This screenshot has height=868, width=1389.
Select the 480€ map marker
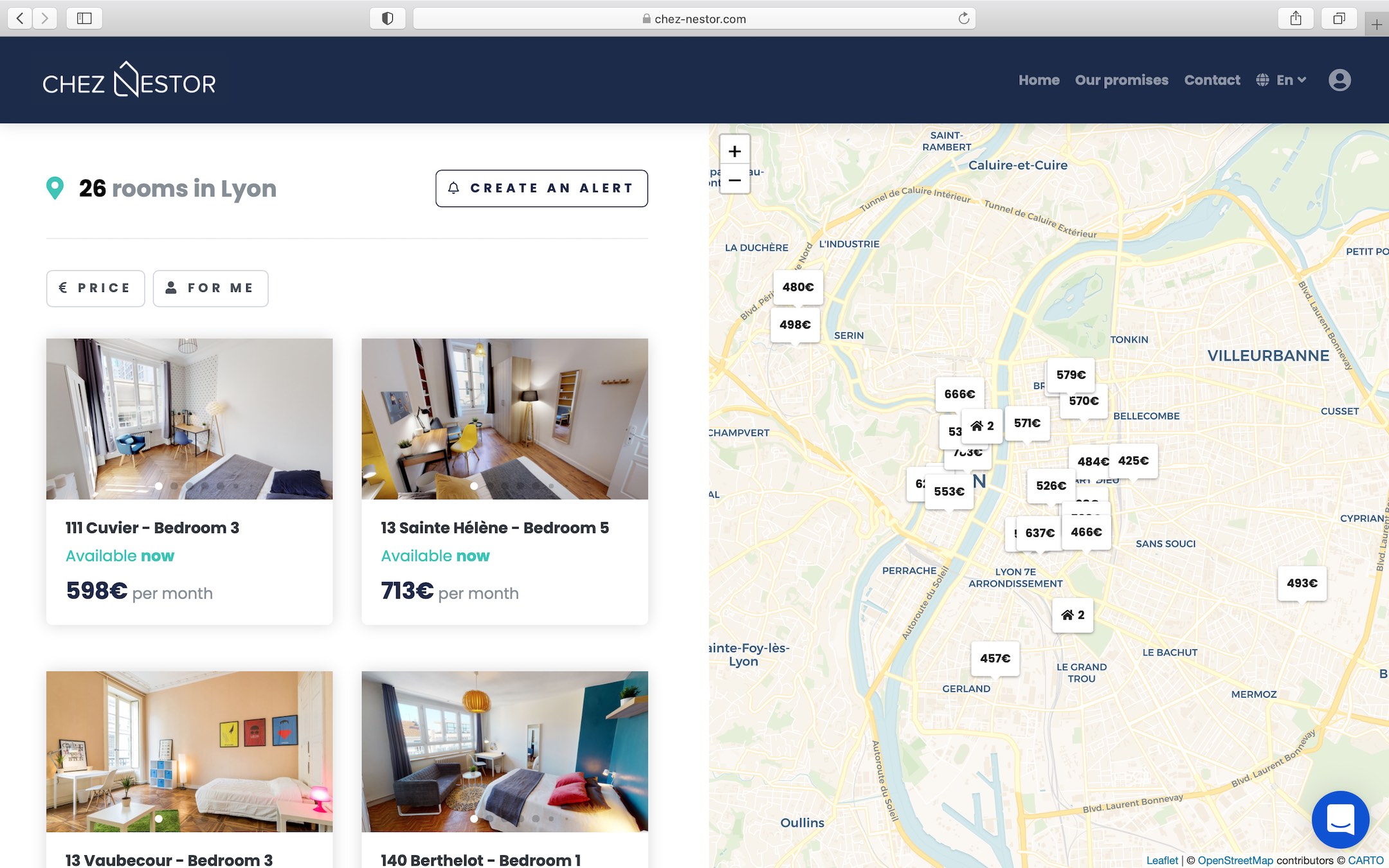tap(798, 287)
